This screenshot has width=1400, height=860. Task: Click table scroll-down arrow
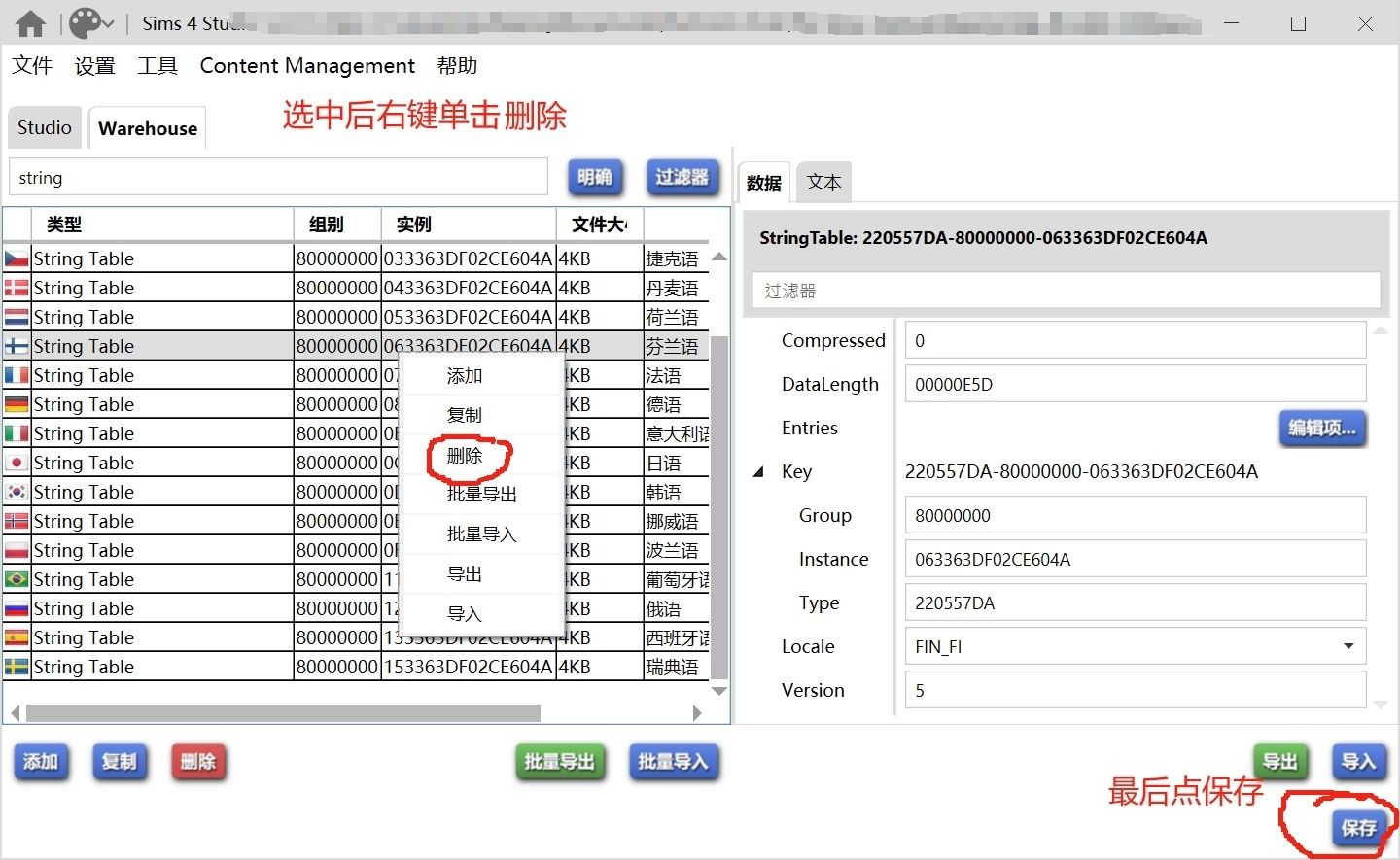719,691
